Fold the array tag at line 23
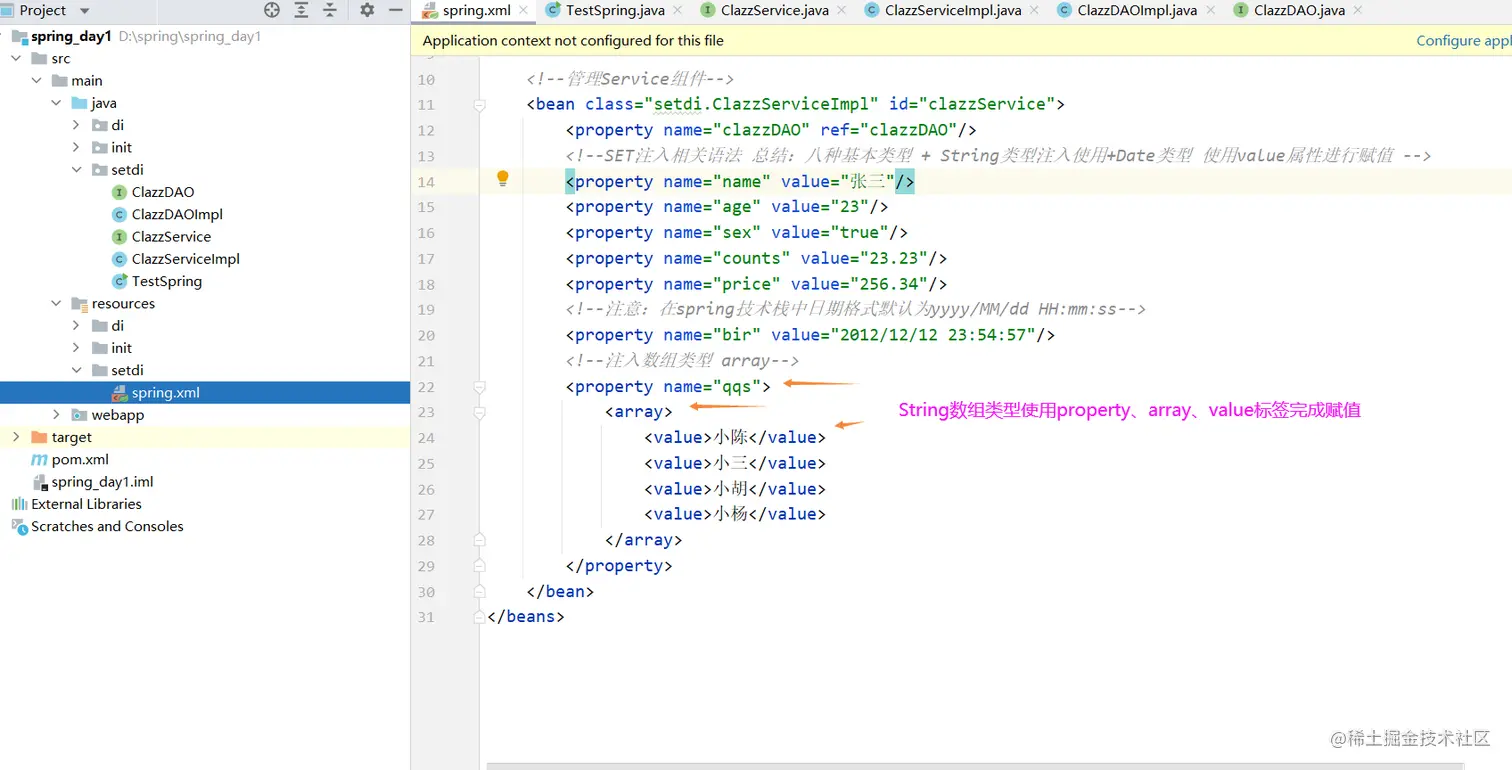 point(479,412)
